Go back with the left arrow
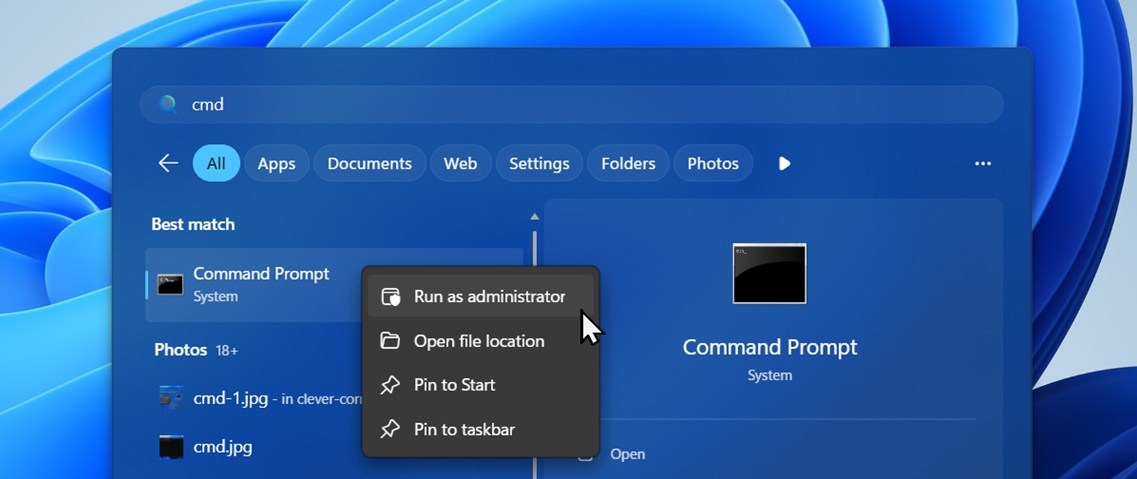This screenshot has width=1137, height=479. (168, 164)
